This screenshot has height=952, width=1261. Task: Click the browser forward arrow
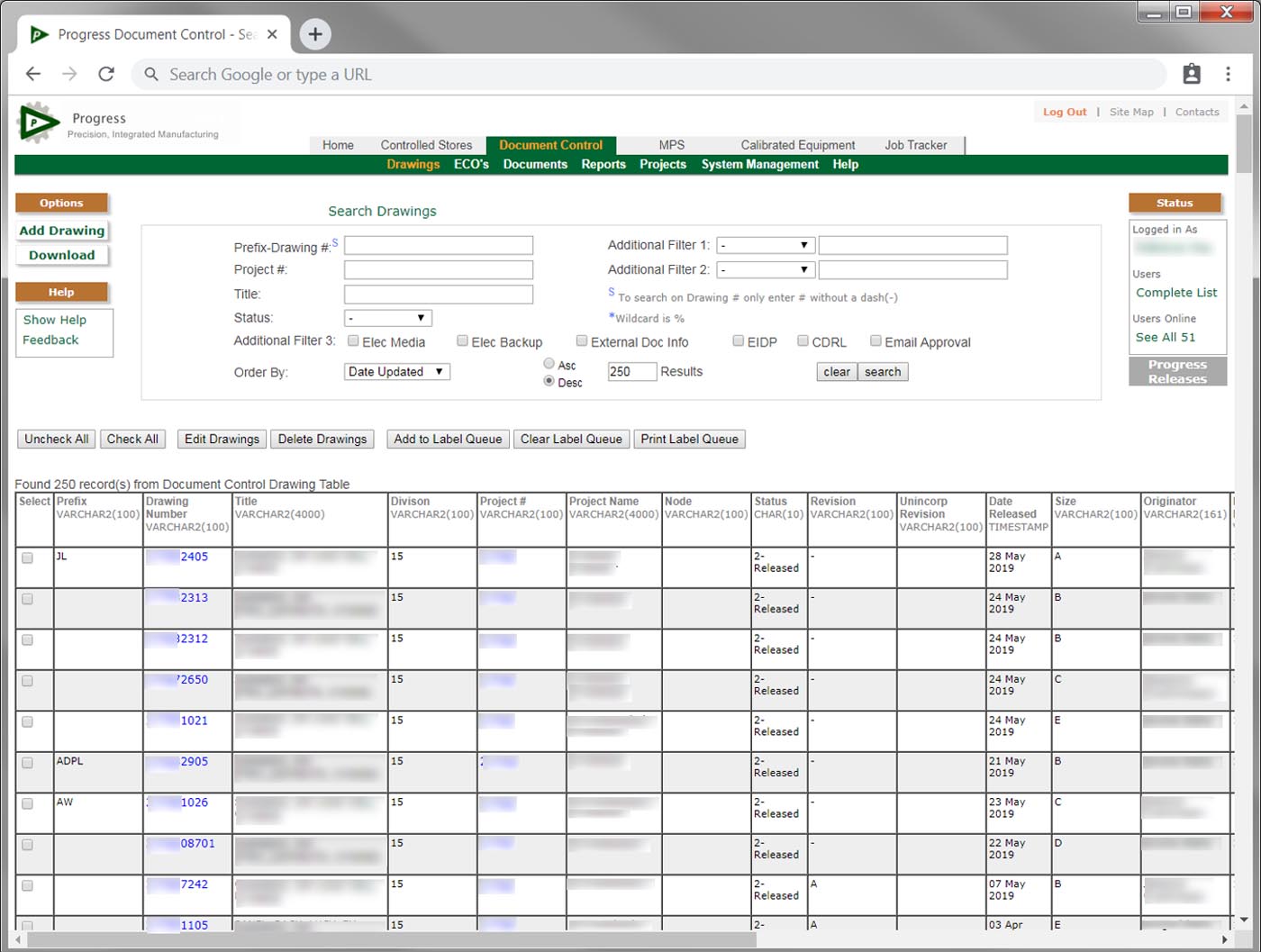pyautogui.click(x=69, y=75)
